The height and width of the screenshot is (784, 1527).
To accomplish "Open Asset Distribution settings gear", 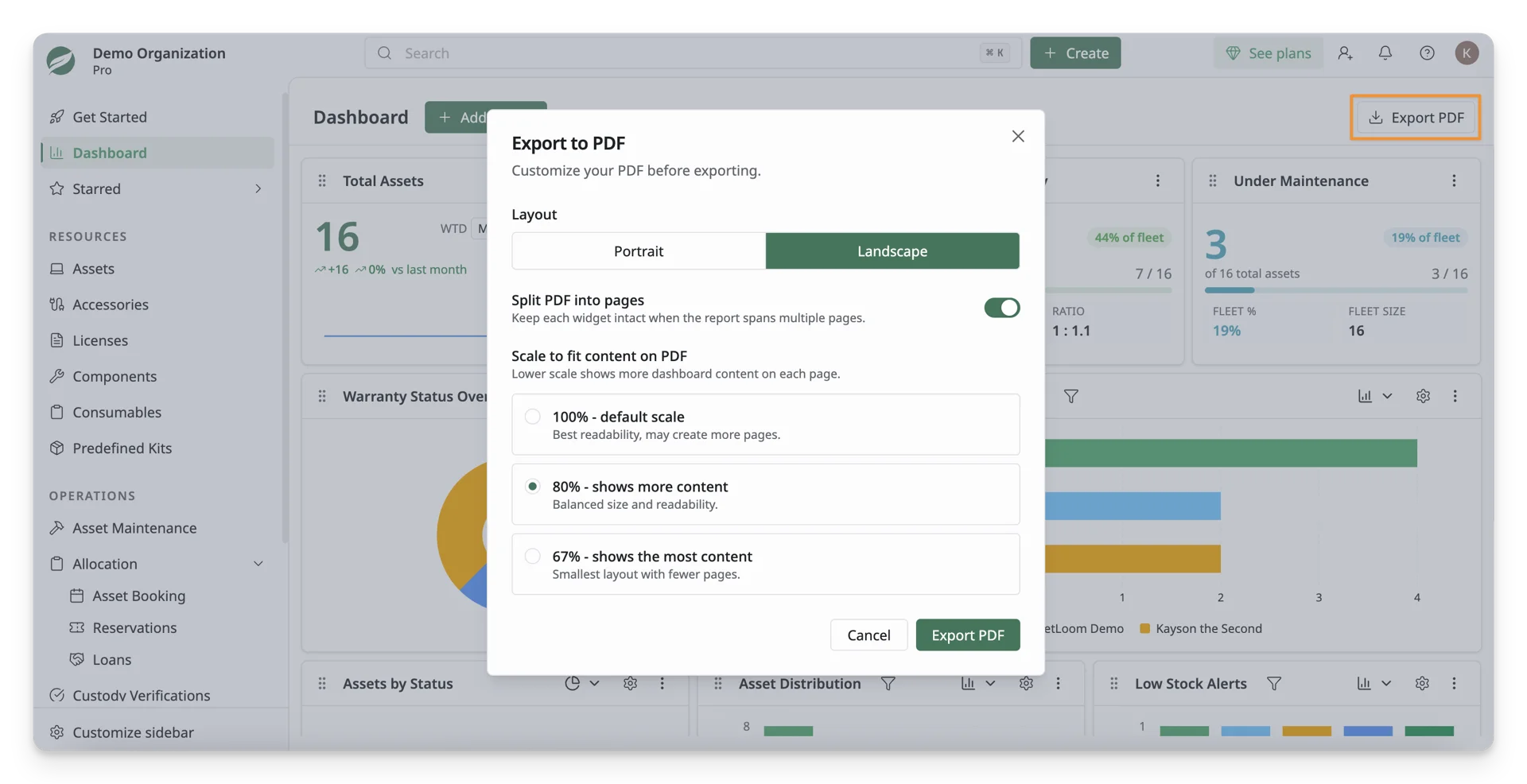I will 1025,684.
